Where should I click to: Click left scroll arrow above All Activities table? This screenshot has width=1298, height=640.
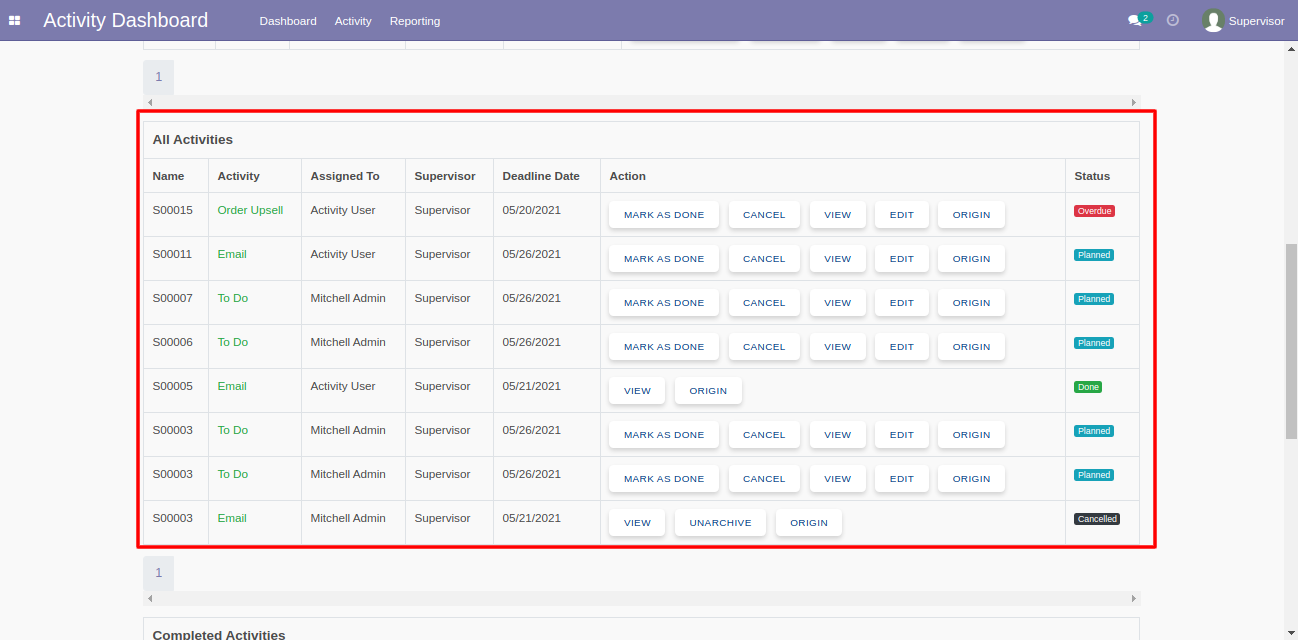150,102
